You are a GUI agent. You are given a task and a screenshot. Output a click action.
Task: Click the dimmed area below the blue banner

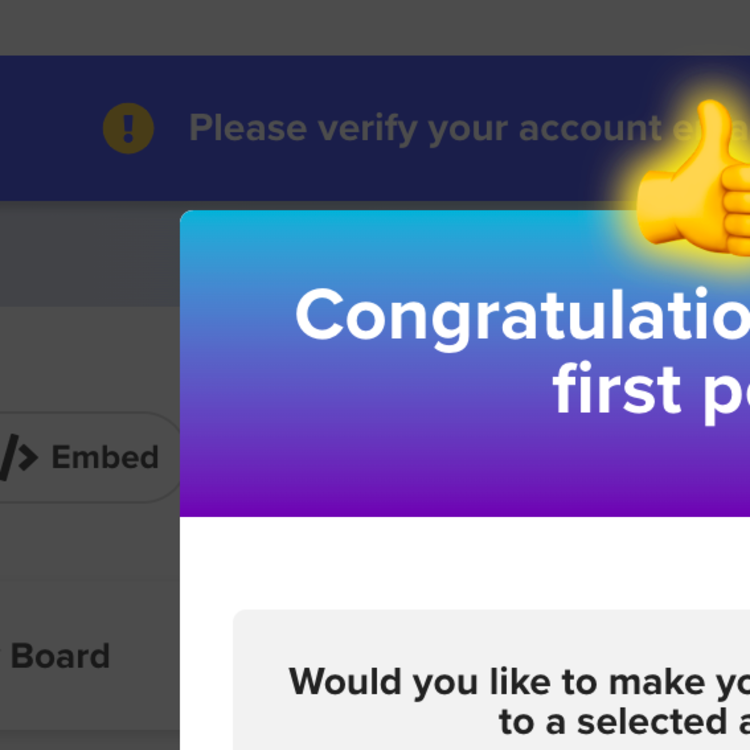[x=90, y=255]
